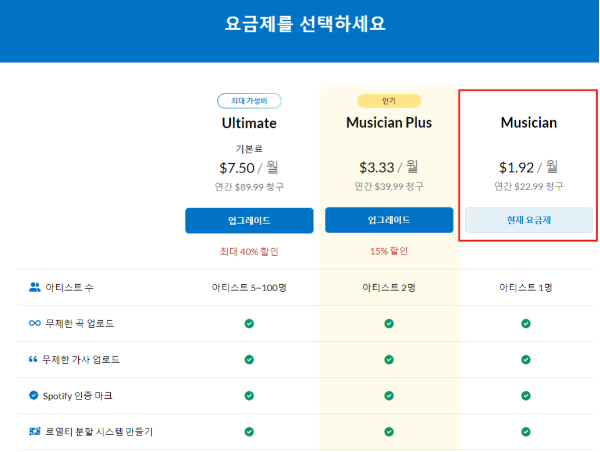Click the quote icon beside 무제한 가사 업로드

33,359
